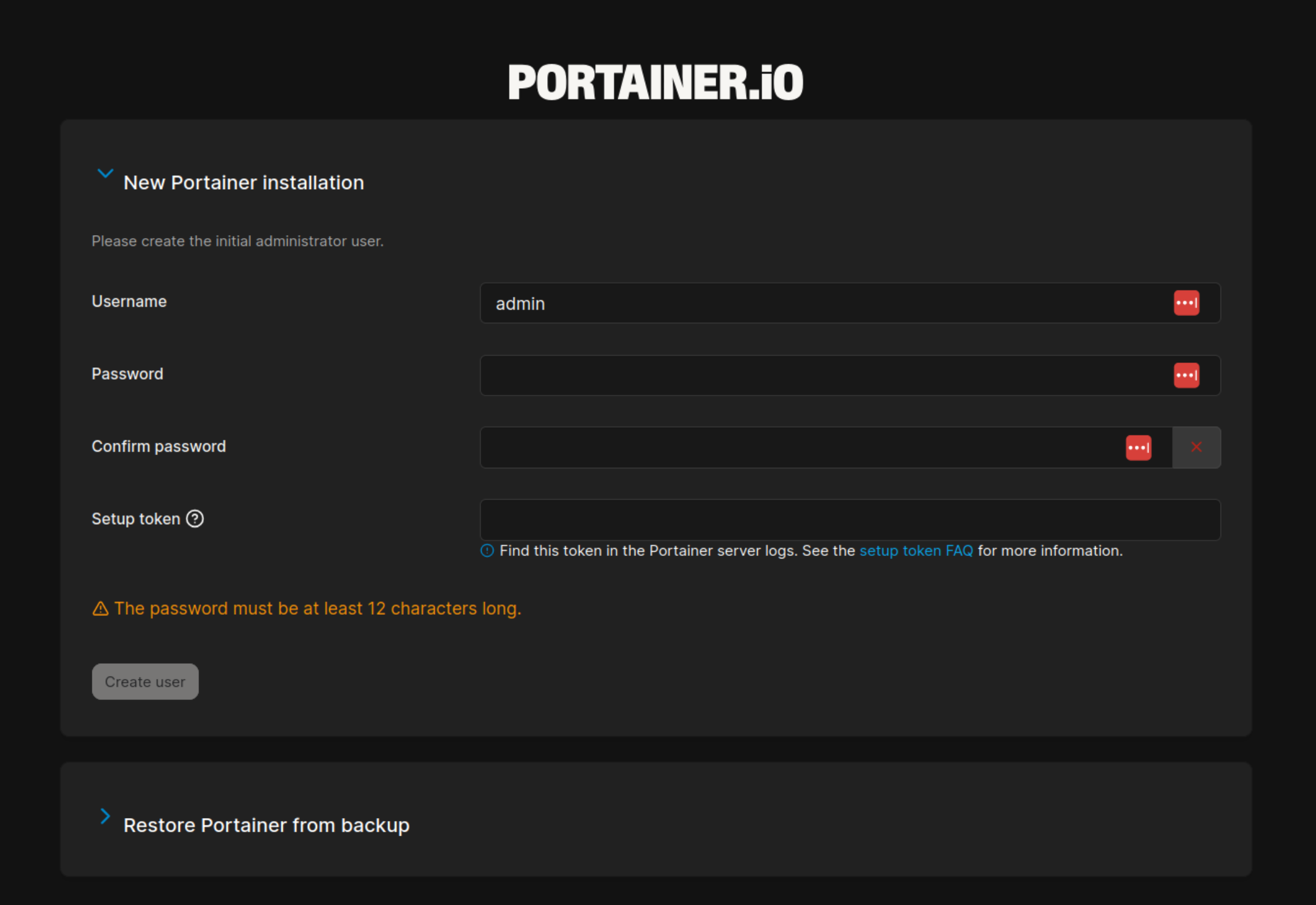The height and width of the screenshot is (905, 1316).
Task: Focus the Password input field
Action: pos(850,375)
